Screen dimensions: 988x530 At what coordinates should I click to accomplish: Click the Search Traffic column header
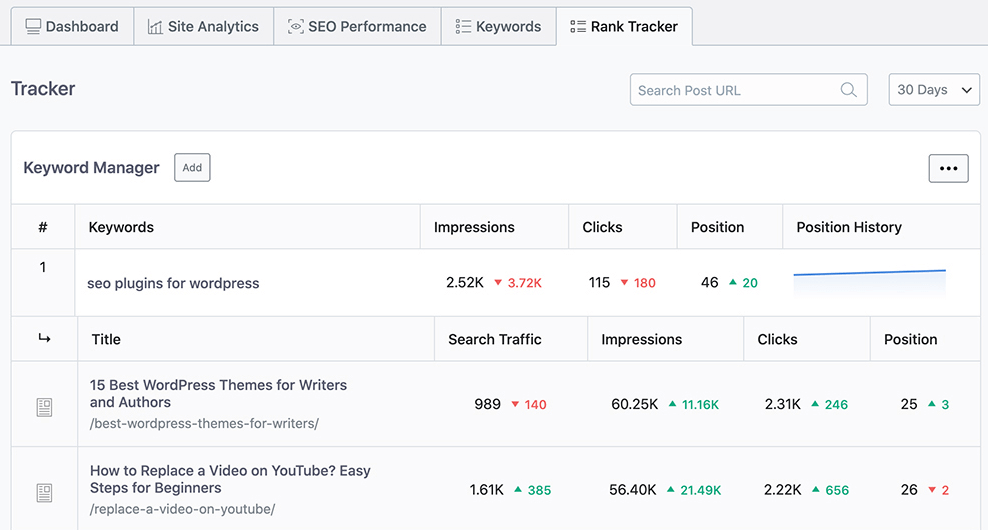click(495, 339)
